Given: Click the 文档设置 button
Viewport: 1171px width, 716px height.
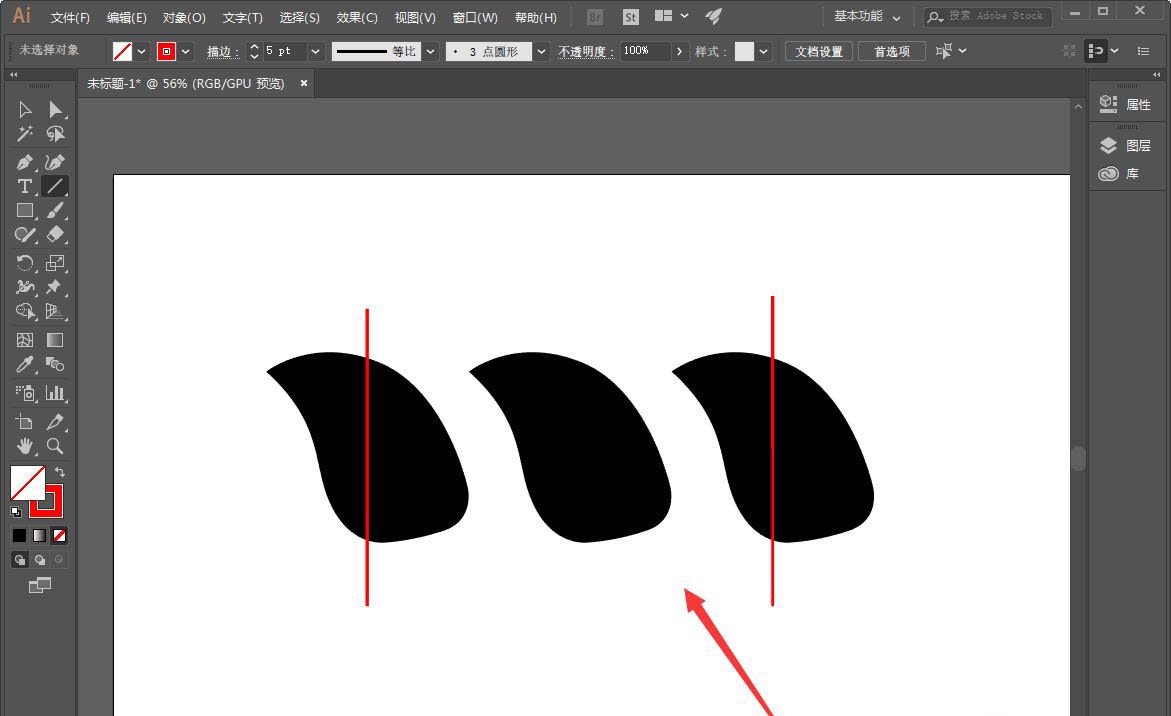Looking at the screenshot, I should [x=819, y=52].
